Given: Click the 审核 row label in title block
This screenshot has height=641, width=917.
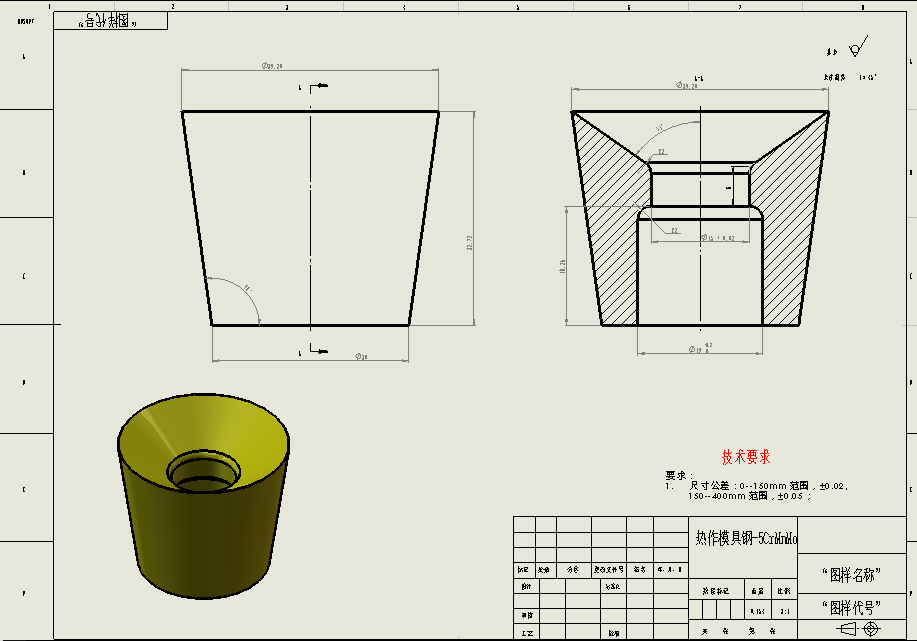Looking at the screenshot, I should click(x=526, y=615).
